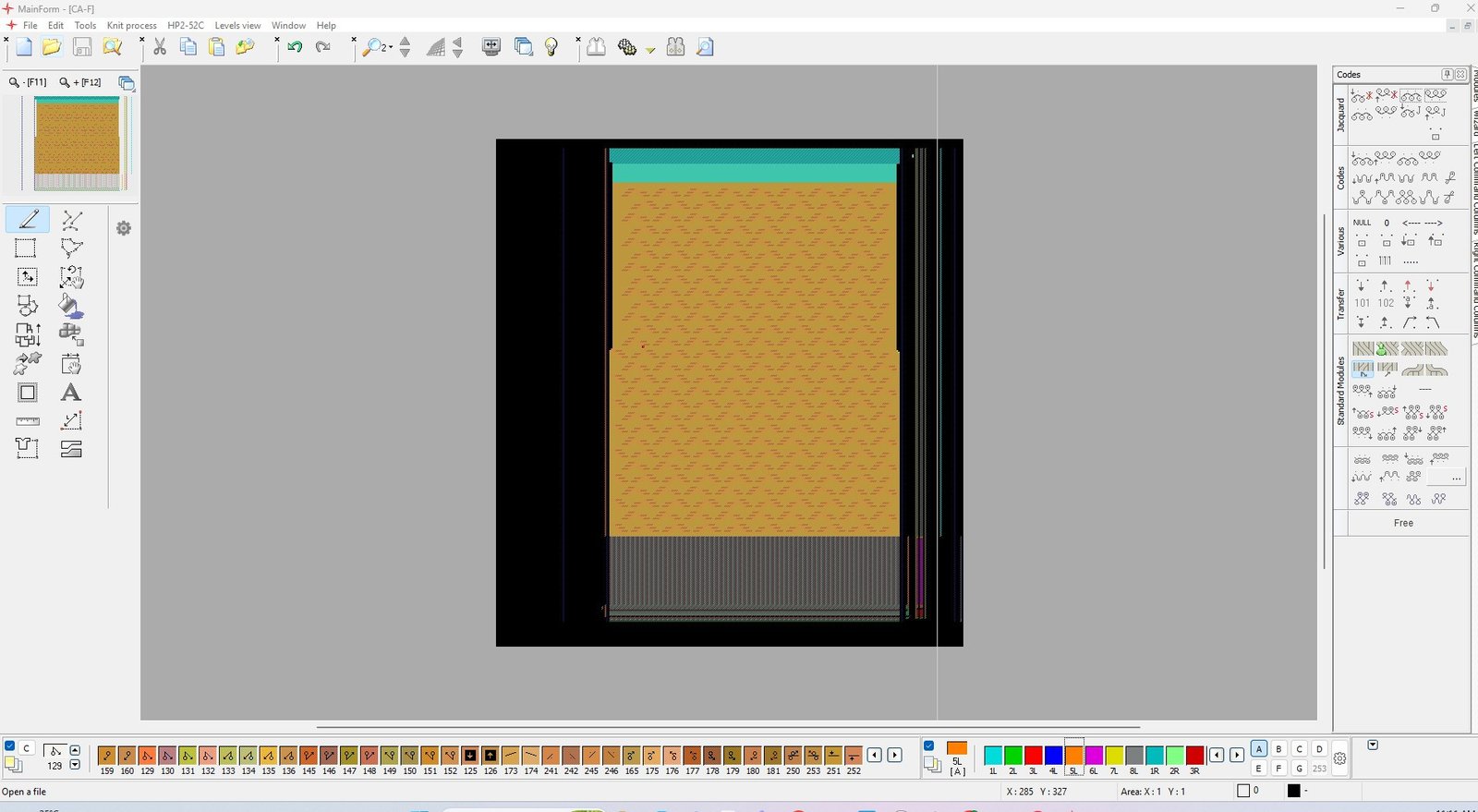Click the scissors cut icon
The width and height of the screenshot is (1478, 812).
coord(160,47)
